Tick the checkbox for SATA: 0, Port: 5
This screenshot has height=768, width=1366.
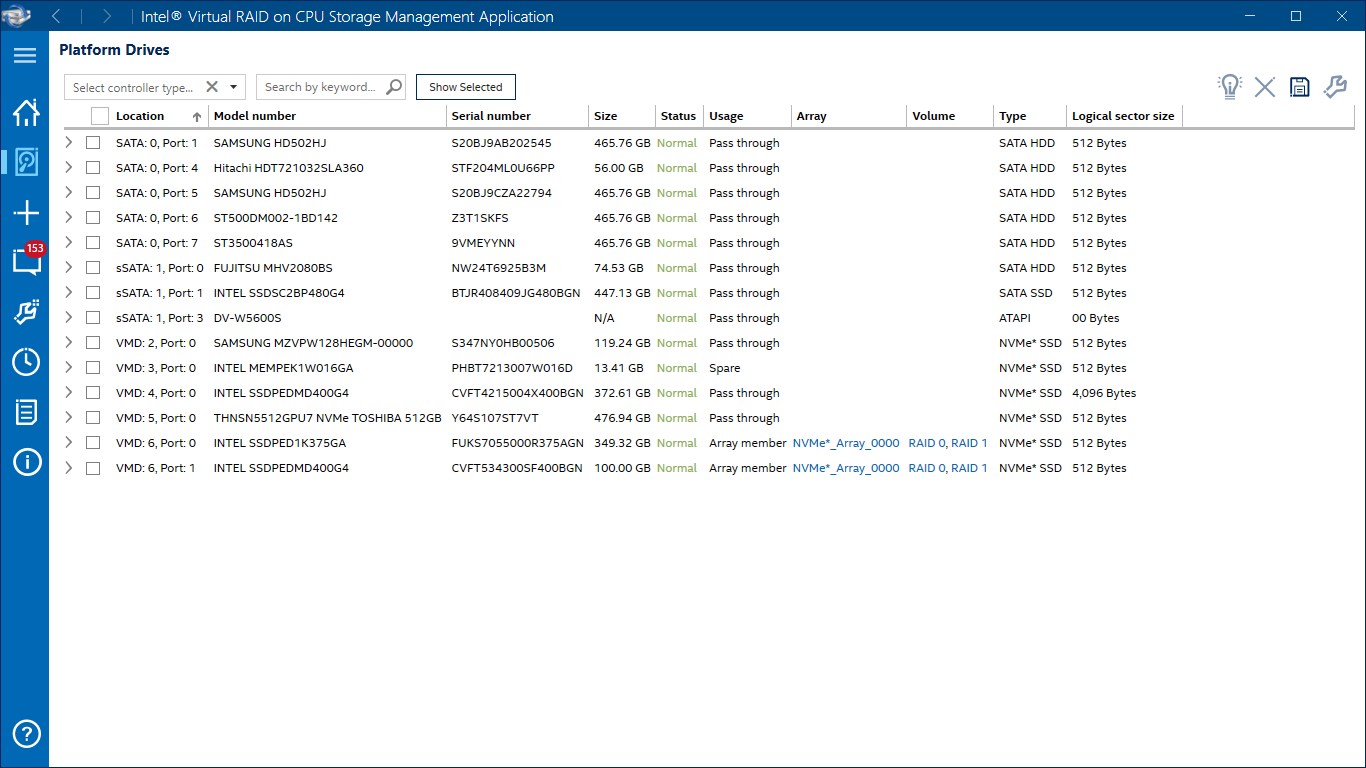(x=93, y=193)
